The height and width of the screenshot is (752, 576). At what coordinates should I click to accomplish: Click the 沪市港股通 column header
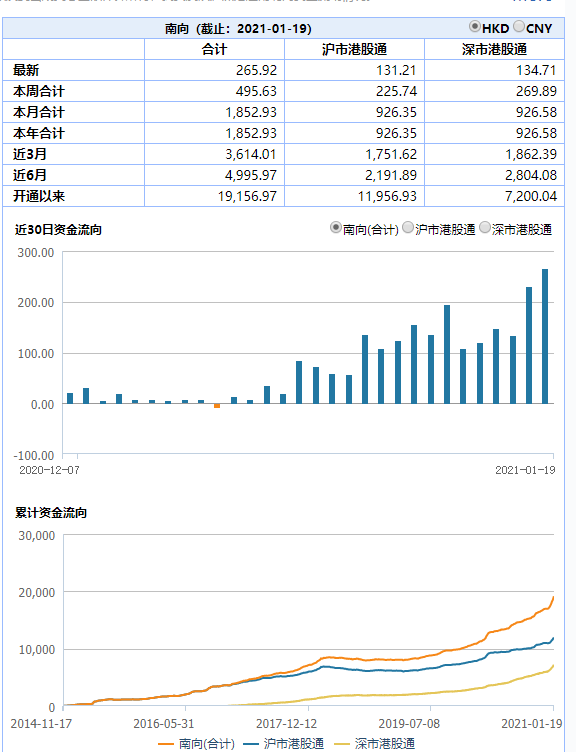pyautogui.click(x=354, y=49)
